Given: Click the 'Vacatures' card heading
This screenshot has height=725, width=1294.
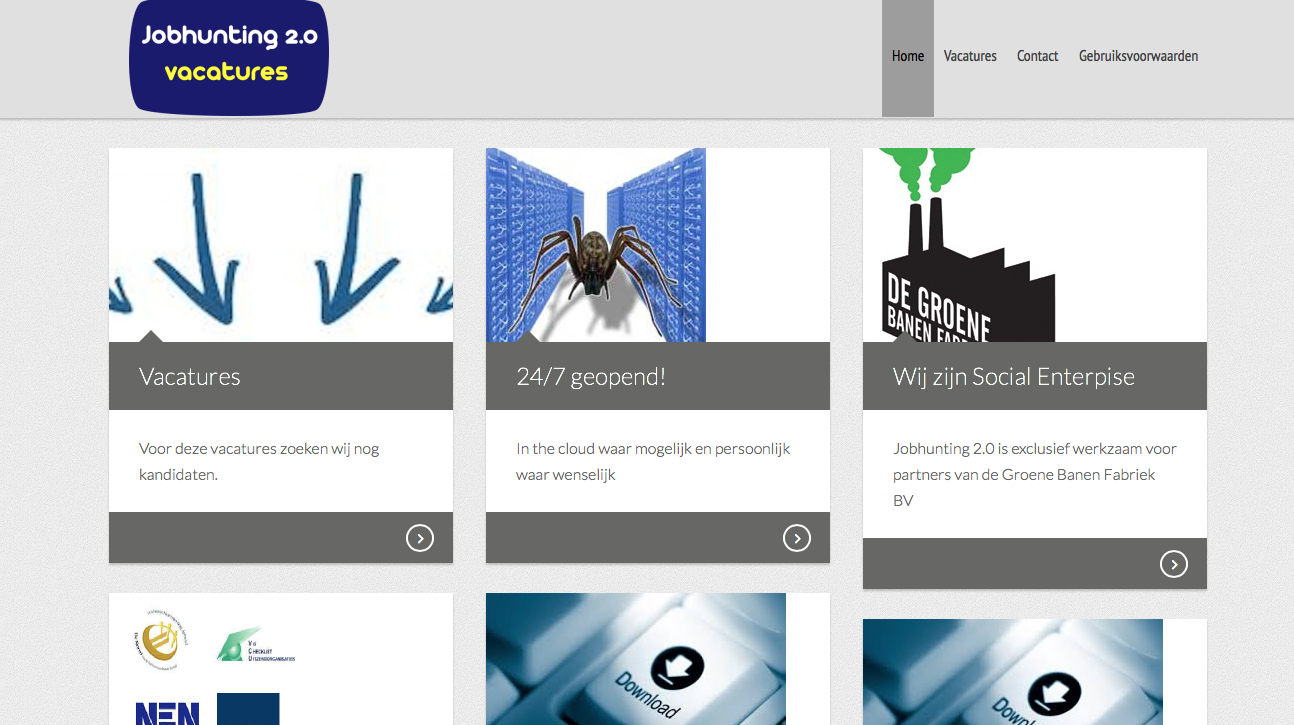Looking at the screenshot, I should point(190,377).
